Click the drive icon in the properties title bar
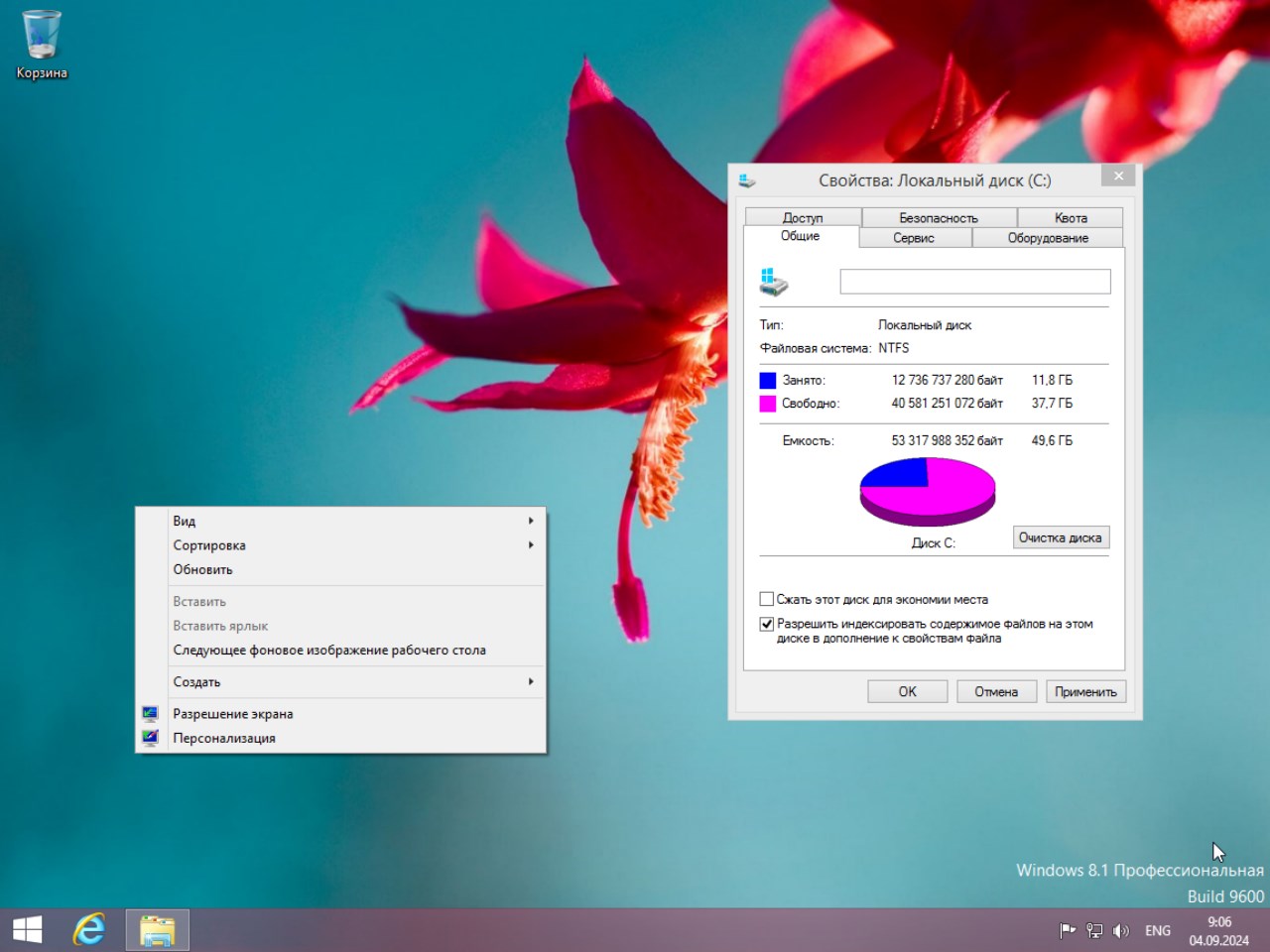Screen dimensions: 1270x952 tap(747, 180)
